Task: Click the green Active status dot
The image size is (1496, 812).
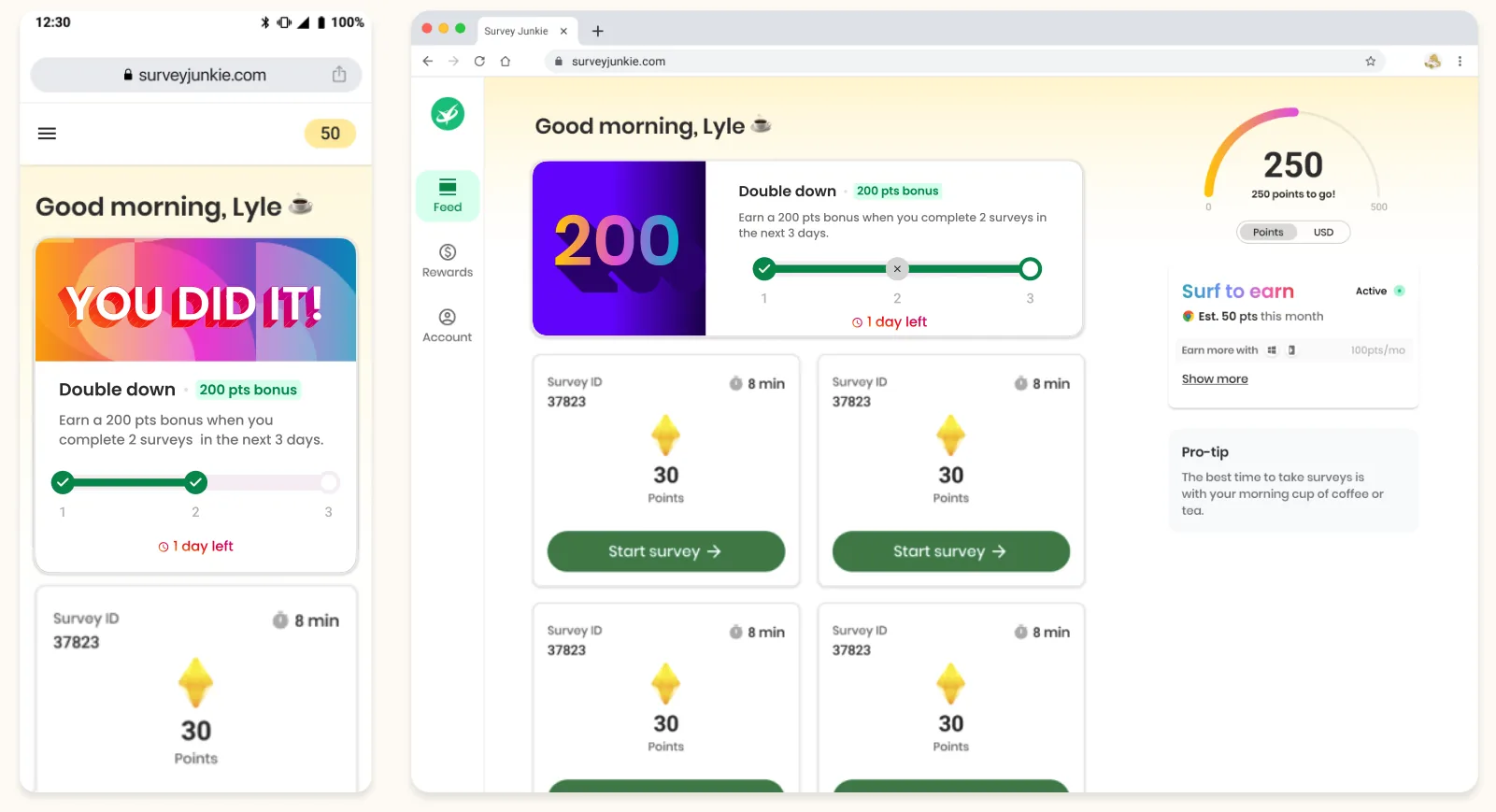Action: [1400, 291]
